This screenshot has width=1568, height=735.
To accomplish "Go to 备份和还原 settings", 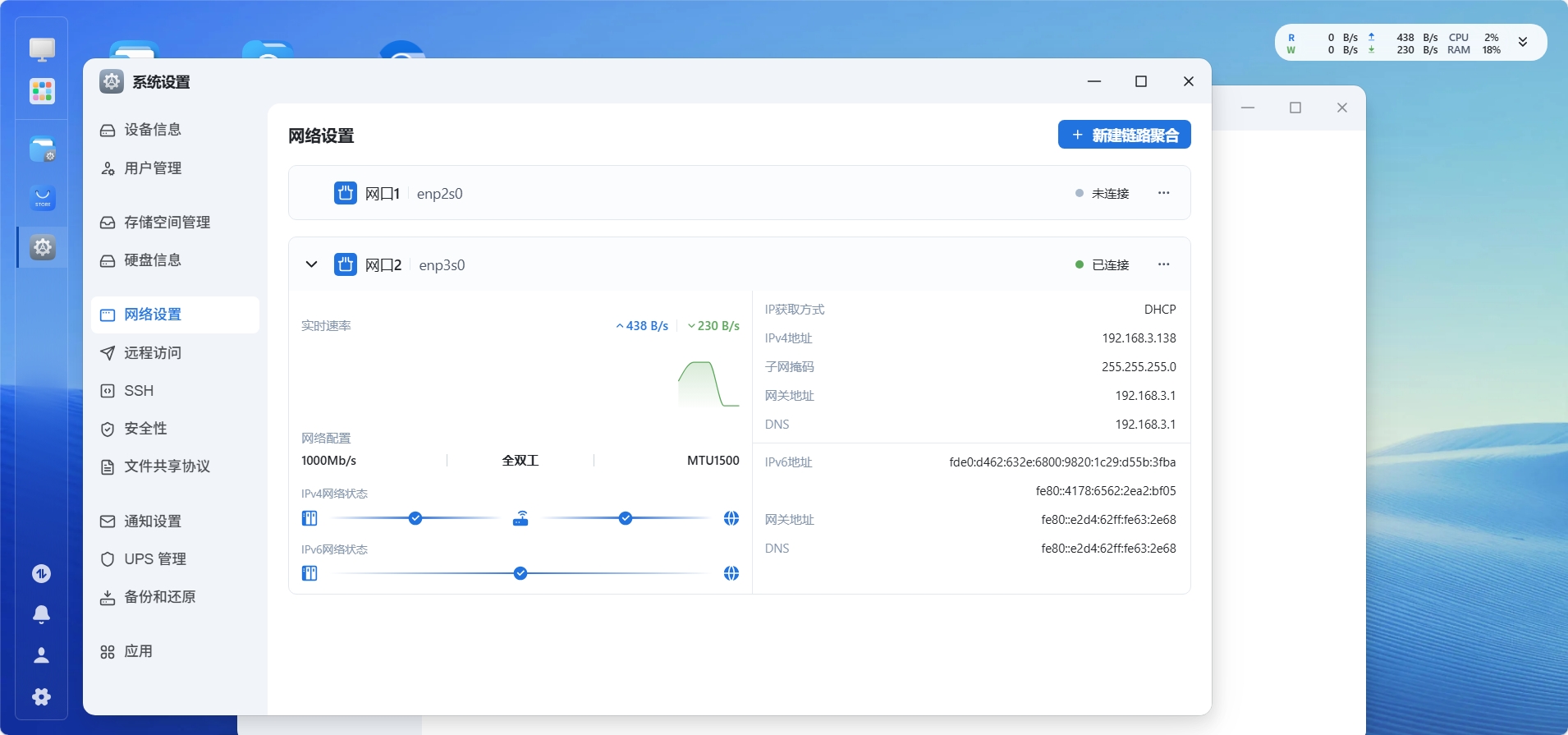I will coord(175,597).
